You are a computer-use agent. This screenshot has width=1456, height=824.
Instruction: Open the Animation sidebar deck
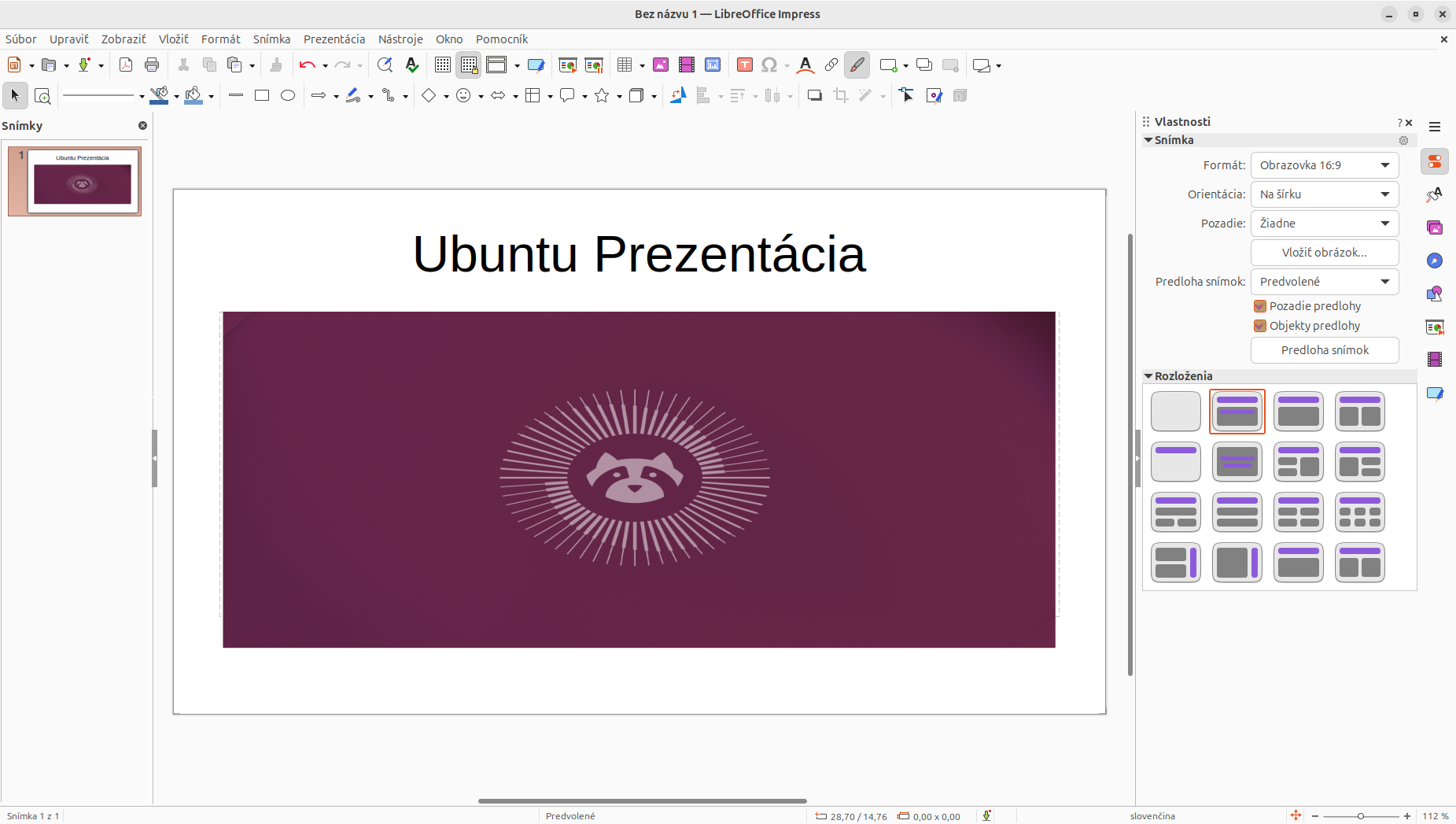click(x=1435, y=360)
